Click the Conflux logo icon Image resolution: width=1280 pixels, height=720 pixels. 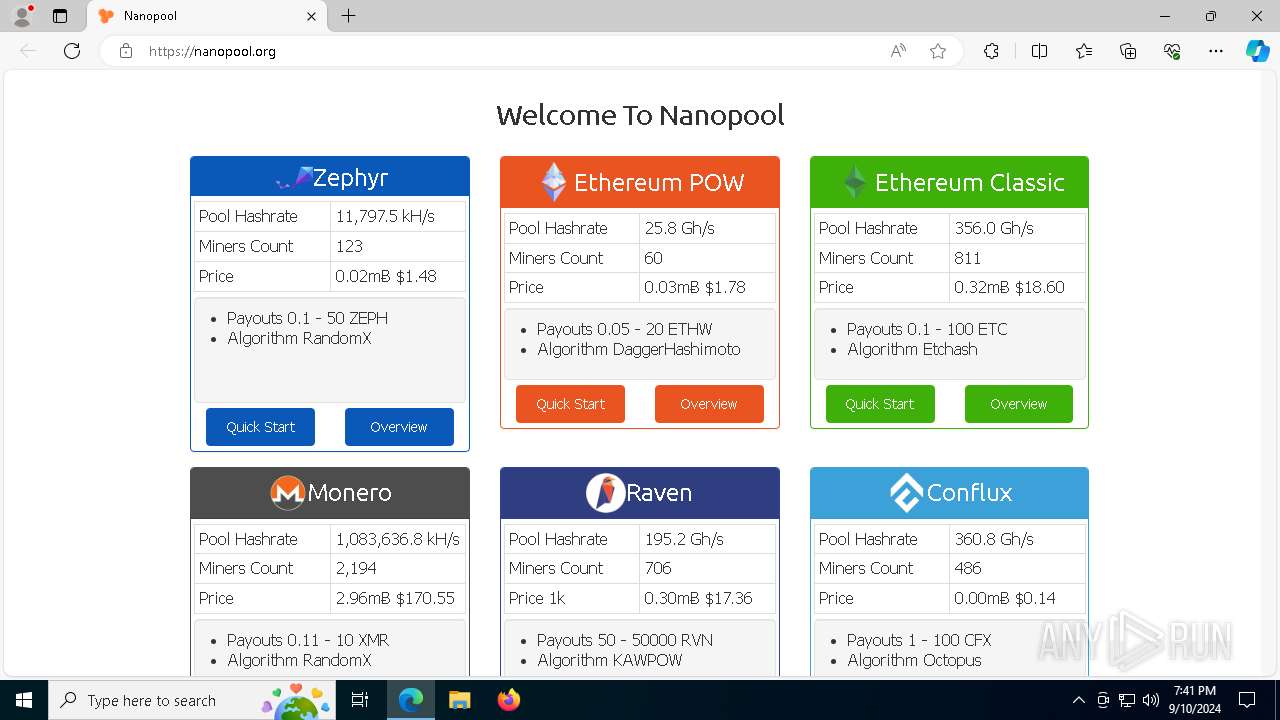(906, 492)
